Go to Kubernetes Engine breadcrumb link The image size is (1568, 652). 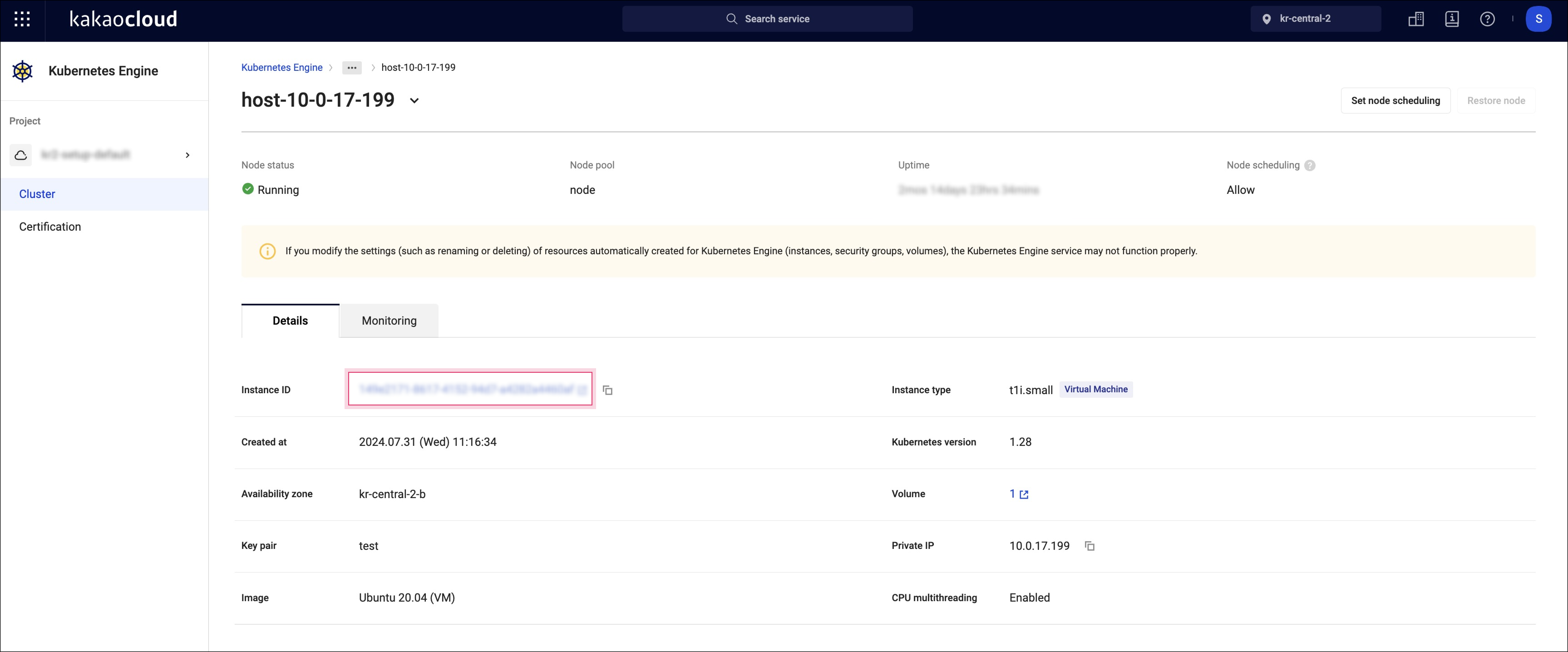click(x=282, y=68)
